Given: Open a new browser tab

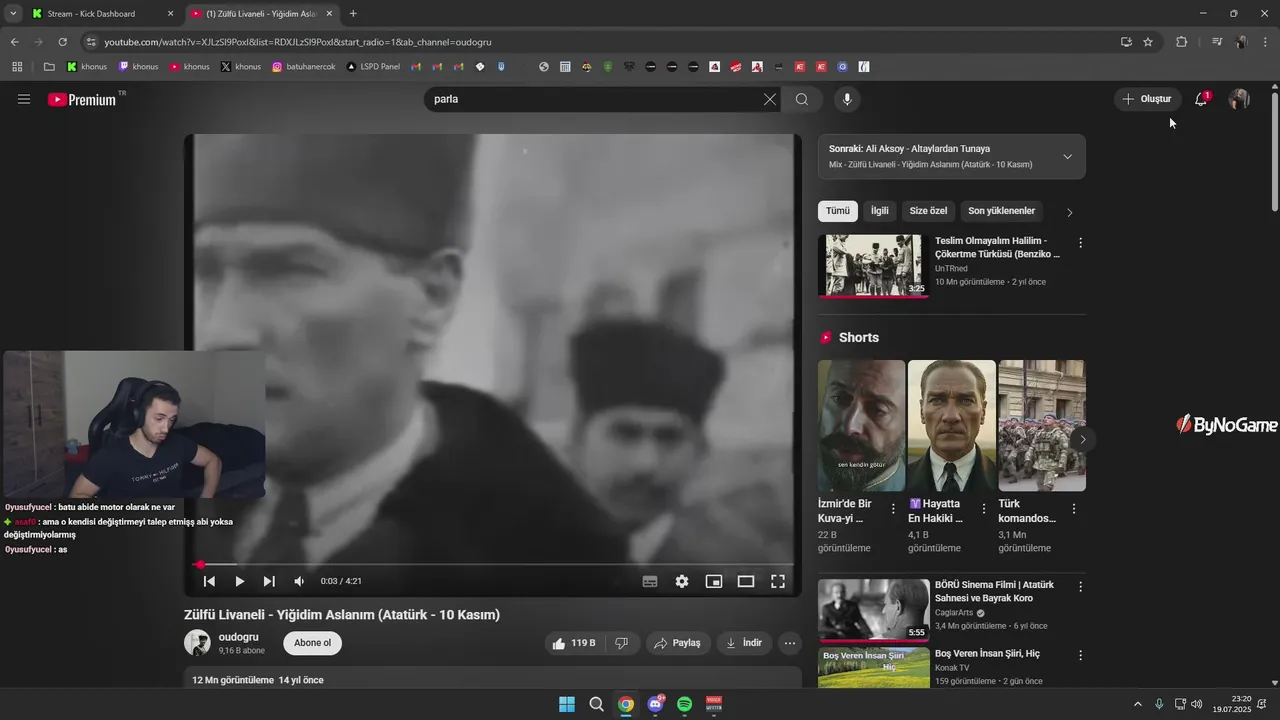Looking at the screenshot, I should tap(353, 14).
